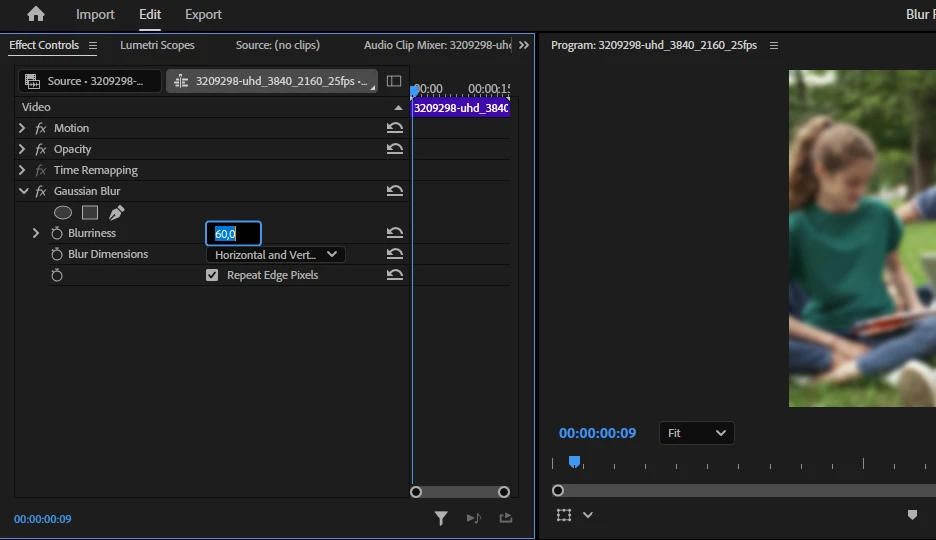Reset the Gaussian Blur effect
Viewport: 936px width, 540px height.
[x=395, y=191]
